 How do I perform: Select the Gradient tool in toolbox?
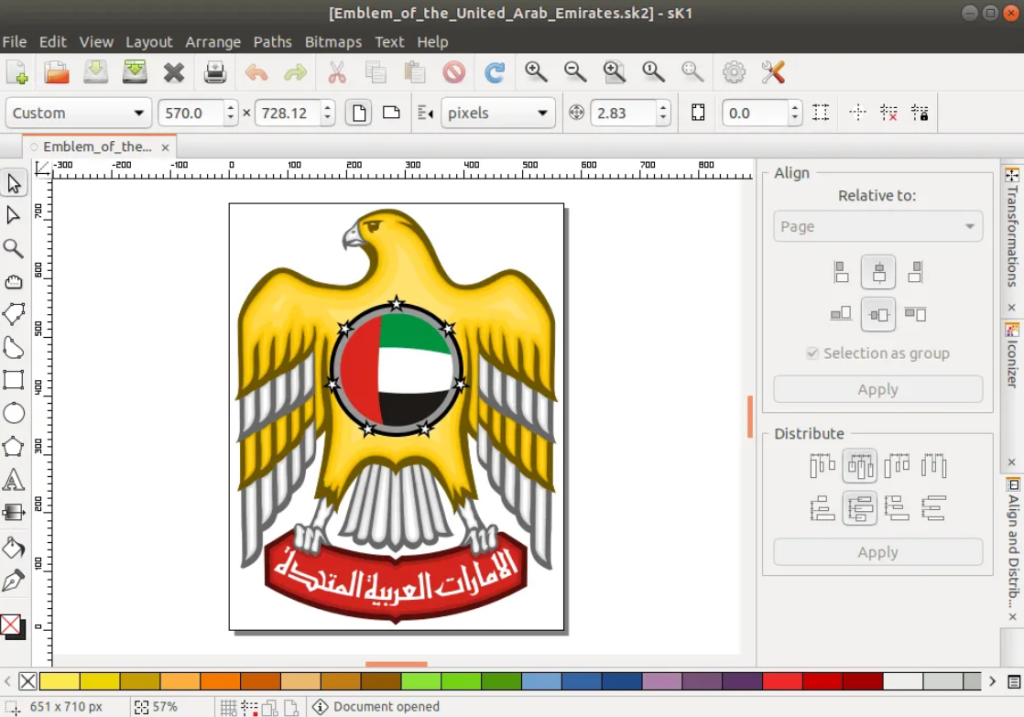(x=14, y=513)
